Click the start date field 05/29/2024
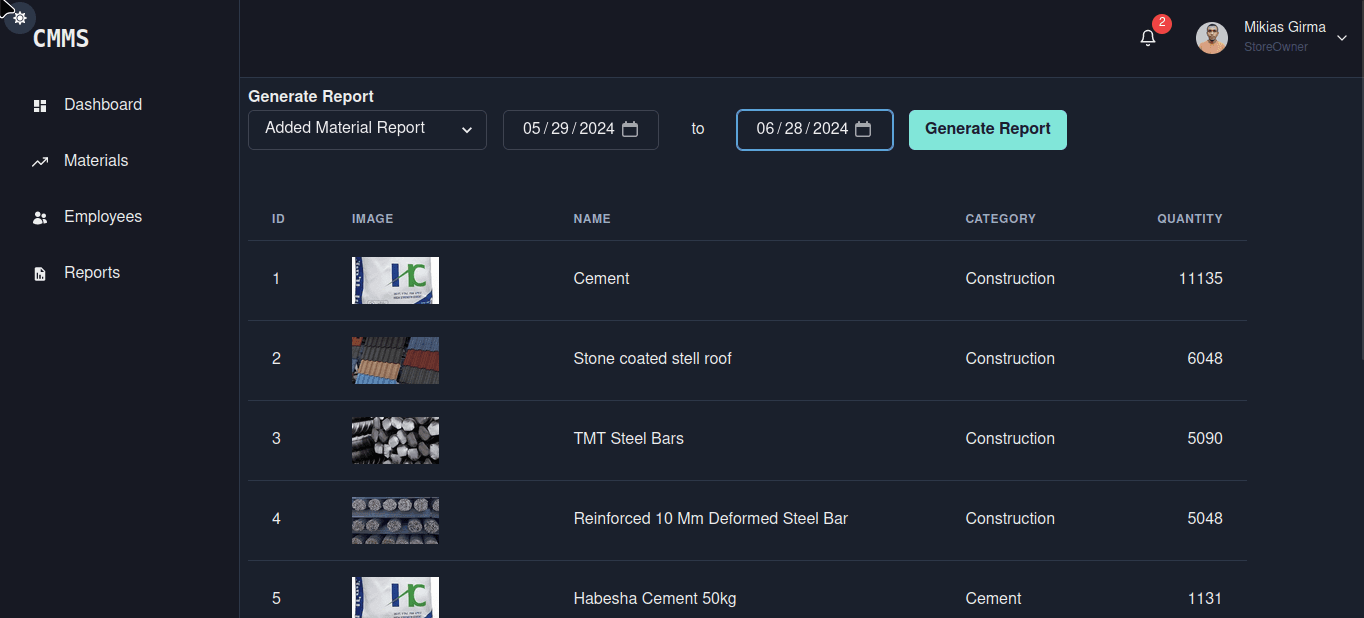Viewport: 1364px width, 618px height. point(568,129)
